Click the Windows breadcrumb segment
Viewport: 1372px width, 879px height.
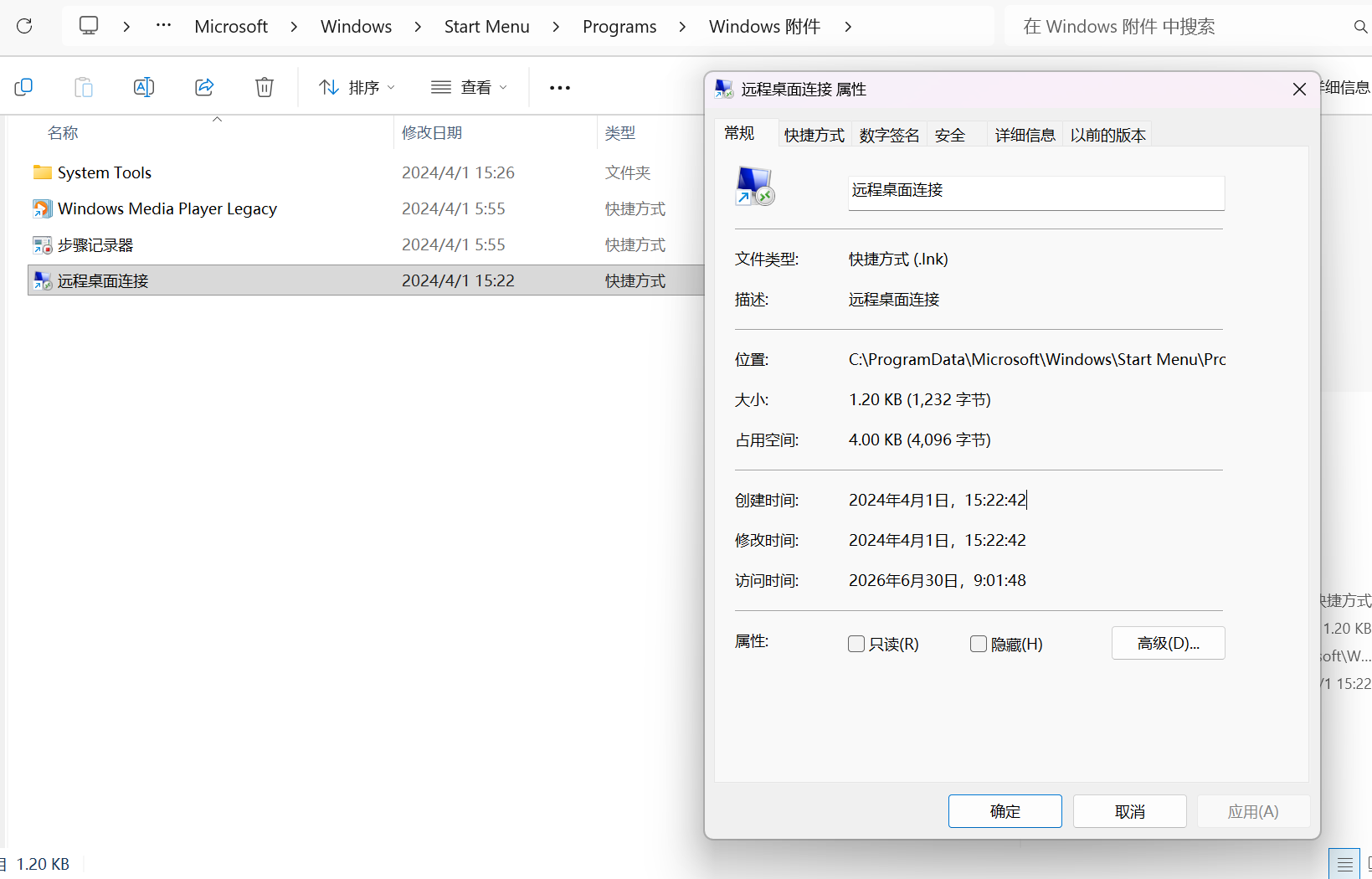coord(356,27)
